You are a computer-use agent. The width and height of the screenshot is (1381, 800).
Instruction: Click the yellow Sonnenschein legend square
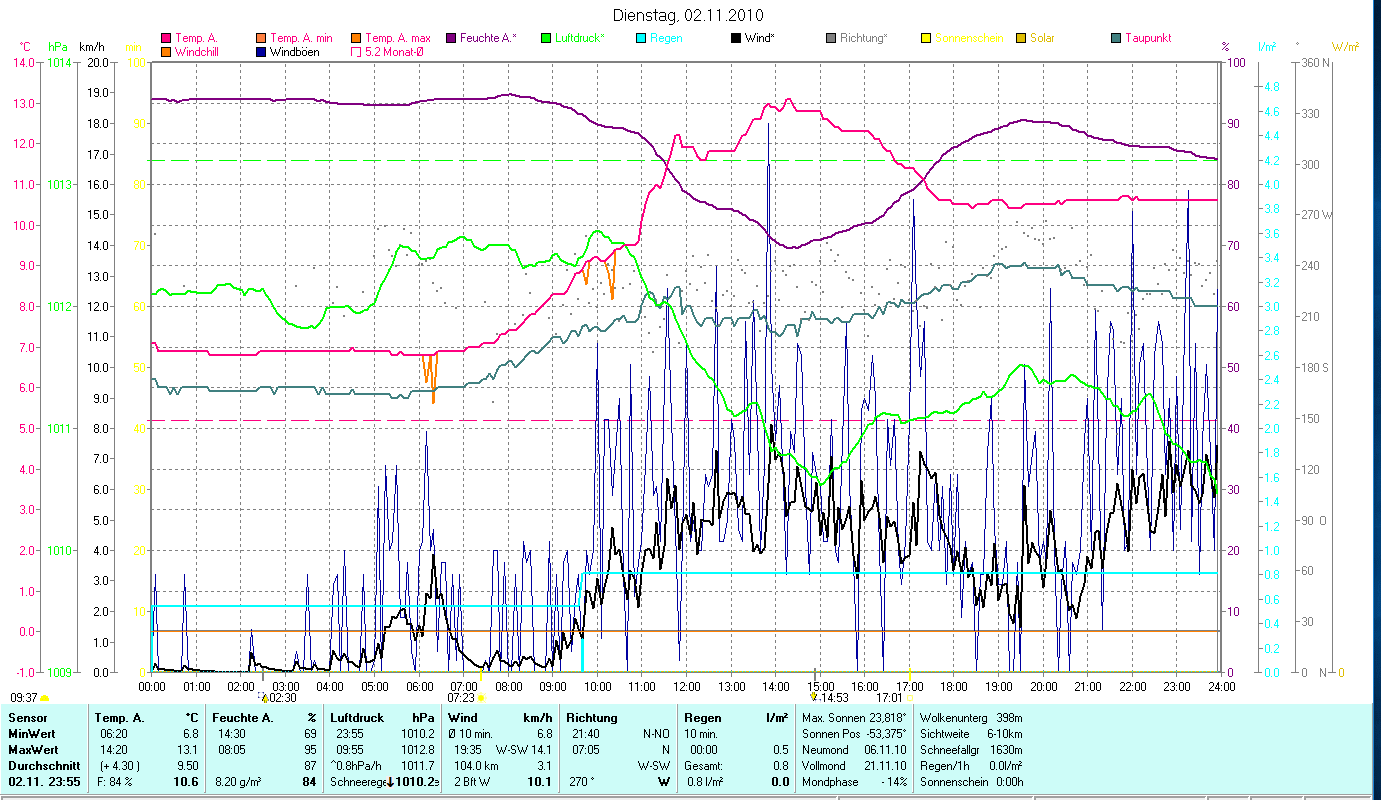926,38
